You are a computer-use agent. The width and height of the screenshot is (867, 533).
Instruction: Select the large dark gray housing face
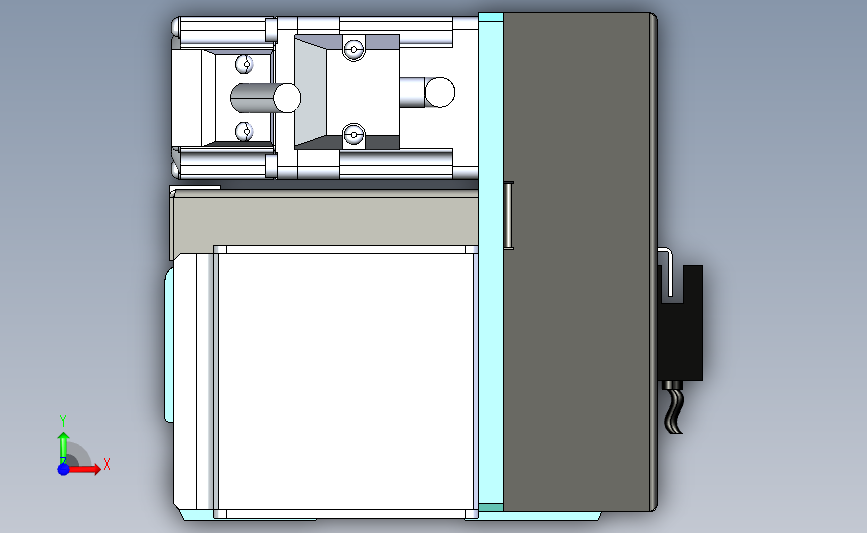coord(576,262)
